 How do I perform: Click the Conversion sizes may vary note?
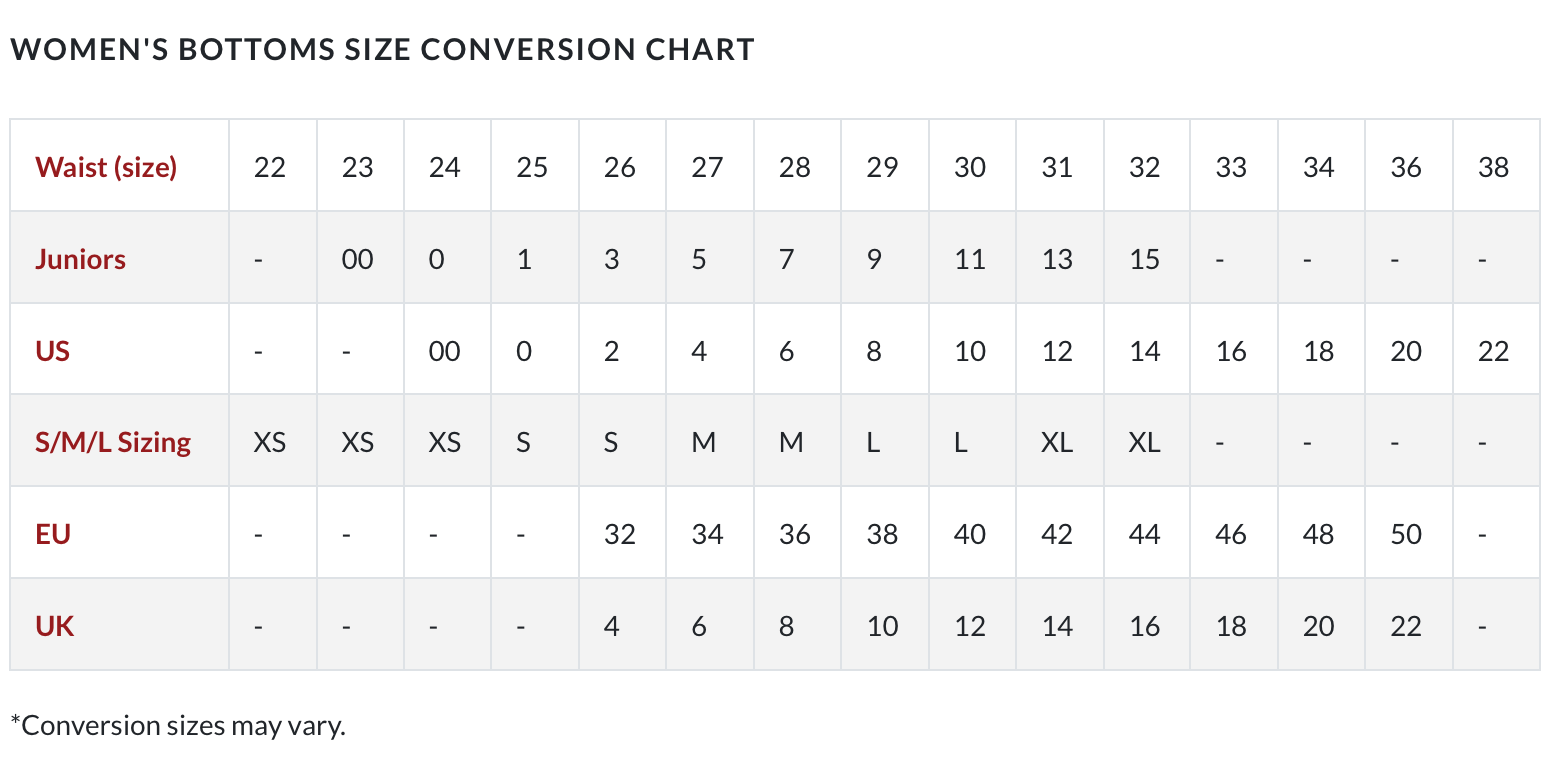coord(178,725)
